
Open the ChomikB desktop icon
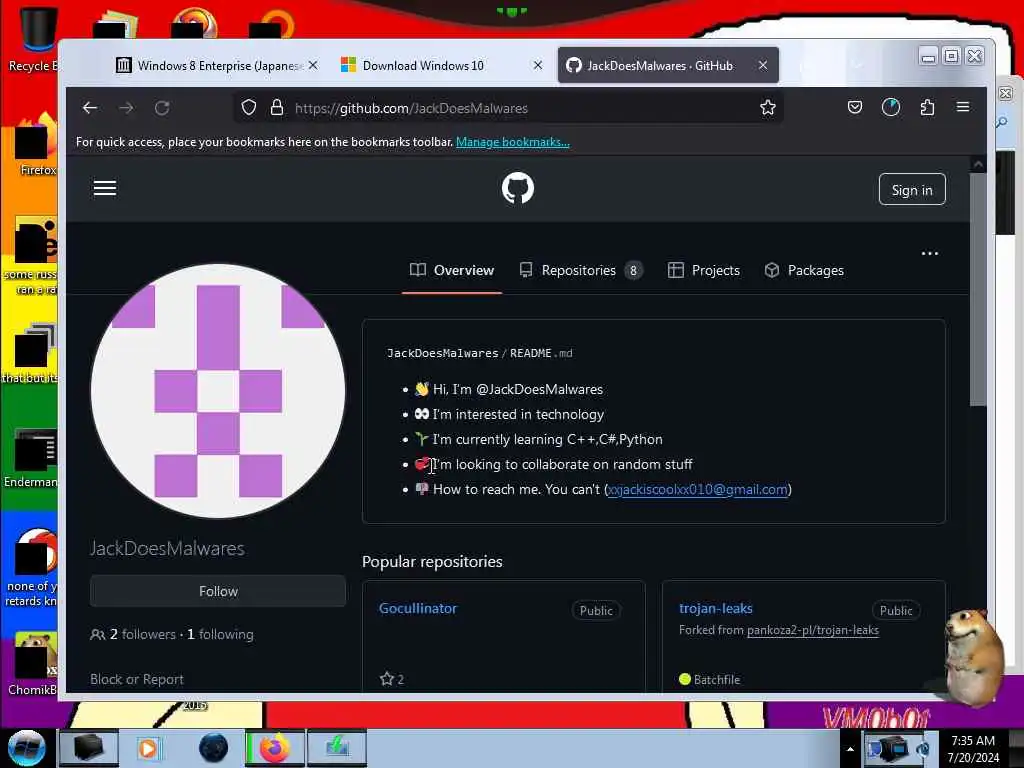pos(33,663)
